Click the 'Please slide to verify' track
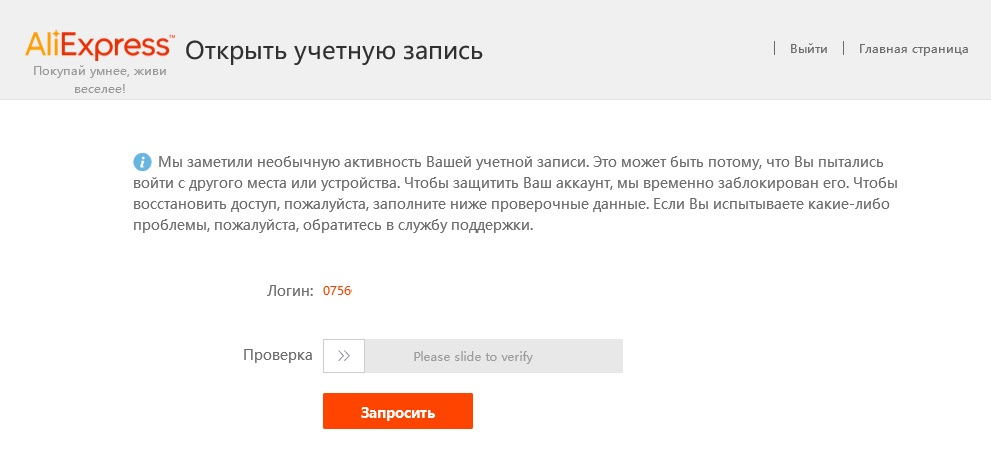The width and height of the screenshot is (991, 449). click(x=473, y=356)
